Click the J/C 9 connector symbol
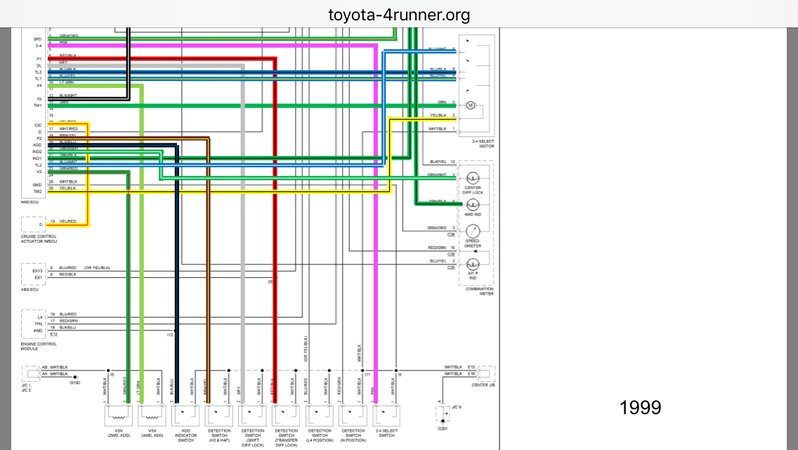The width and height of the screenshot is (798, 450). click(x=442, y=413)
